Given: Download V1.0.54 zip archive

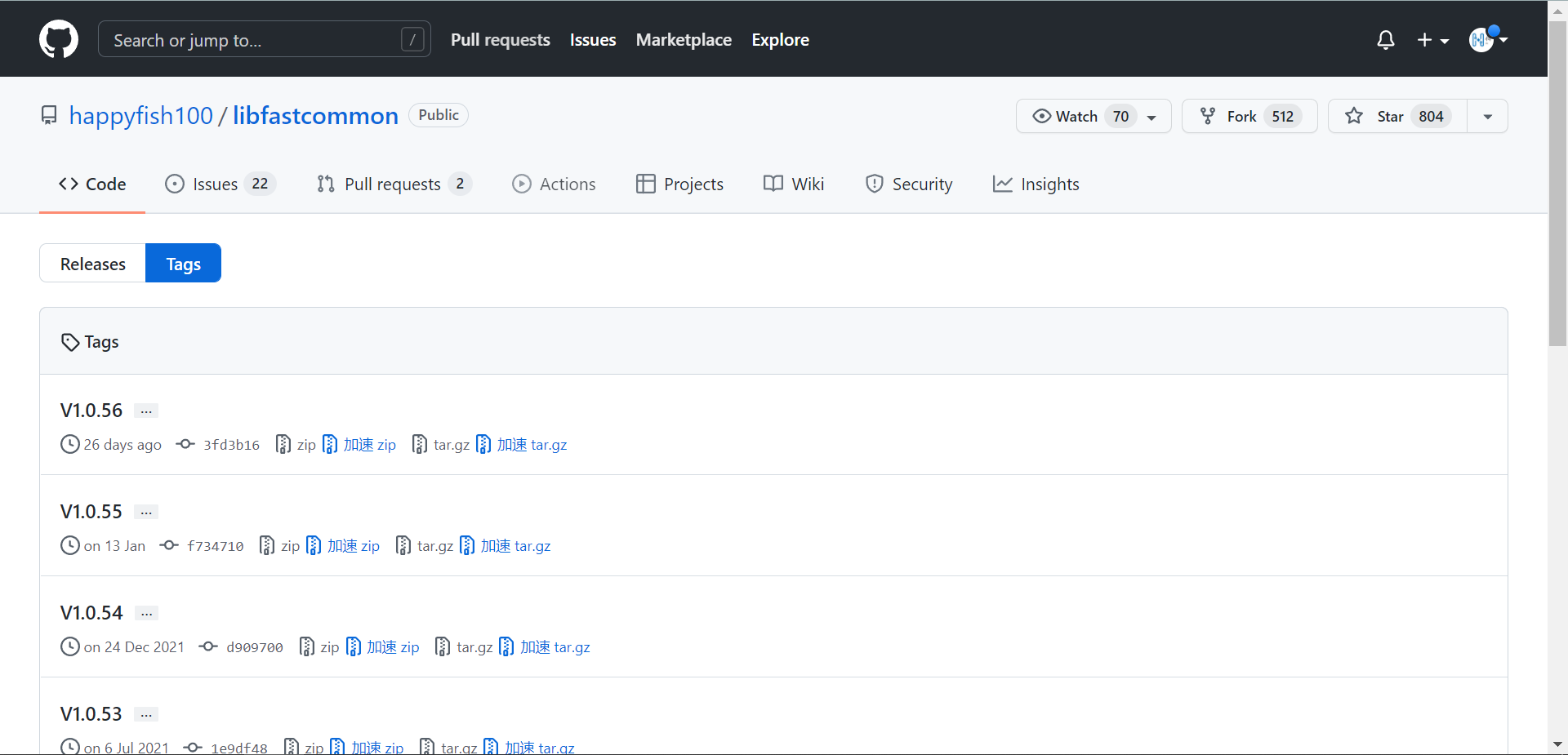Looking at the screenshot, I should (319, 646).
